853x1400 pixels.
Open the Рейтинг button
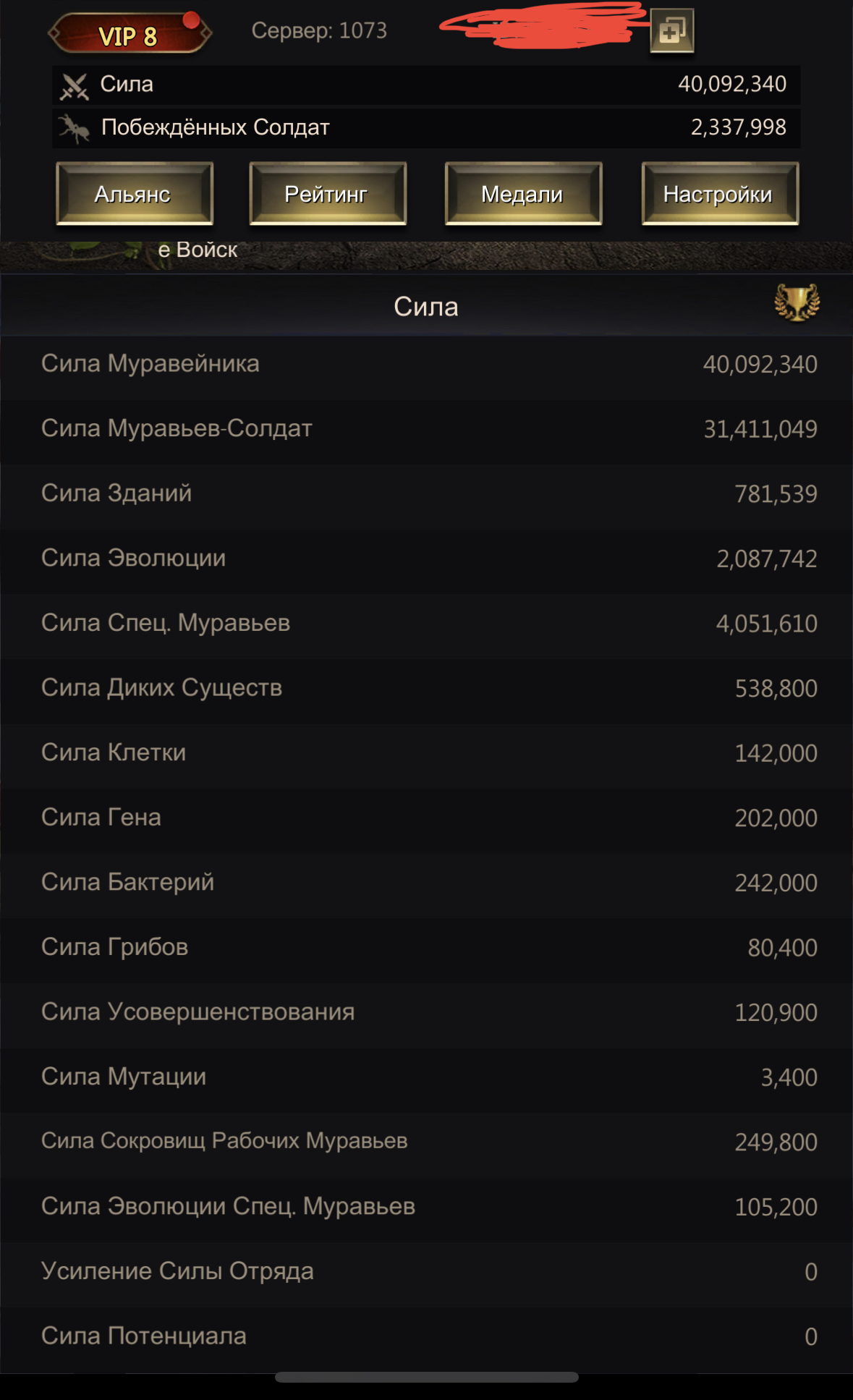(328, 194)
